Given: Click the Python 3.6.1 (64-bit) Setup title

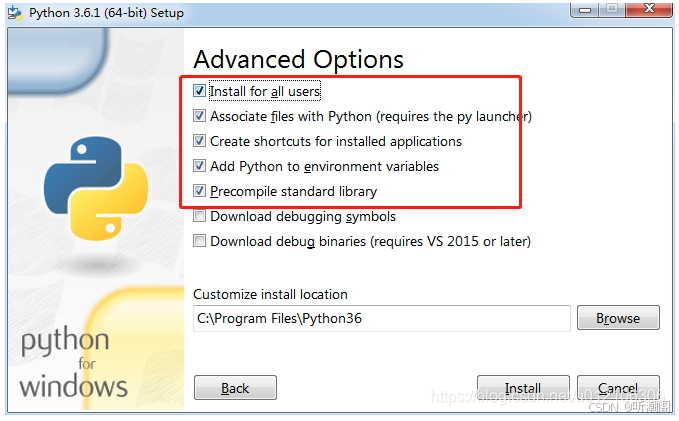Looking at the screenshot, I should pos(107,13).
